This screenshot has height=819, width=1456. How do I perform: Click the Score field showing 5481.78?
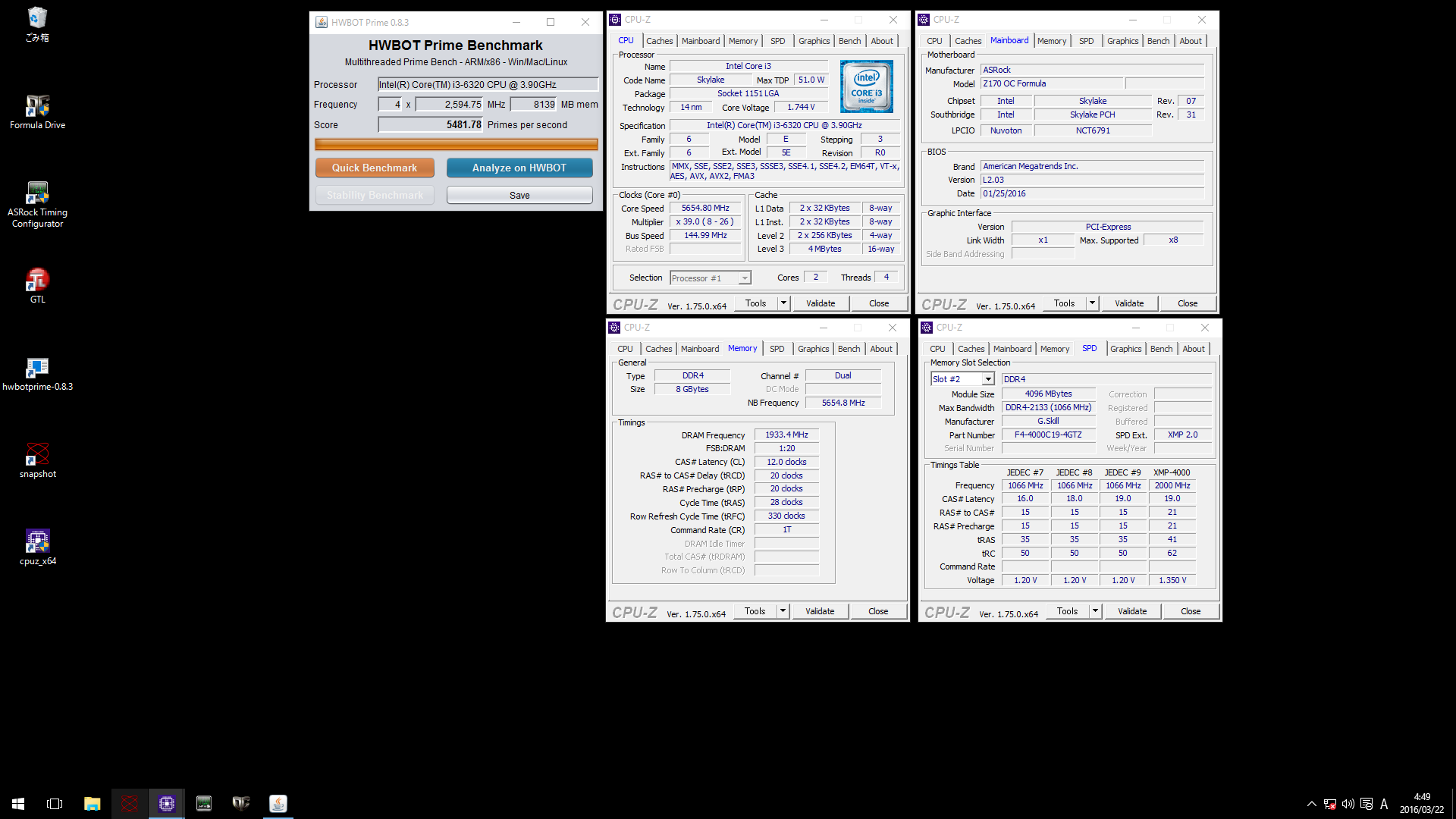pos(431,124)
